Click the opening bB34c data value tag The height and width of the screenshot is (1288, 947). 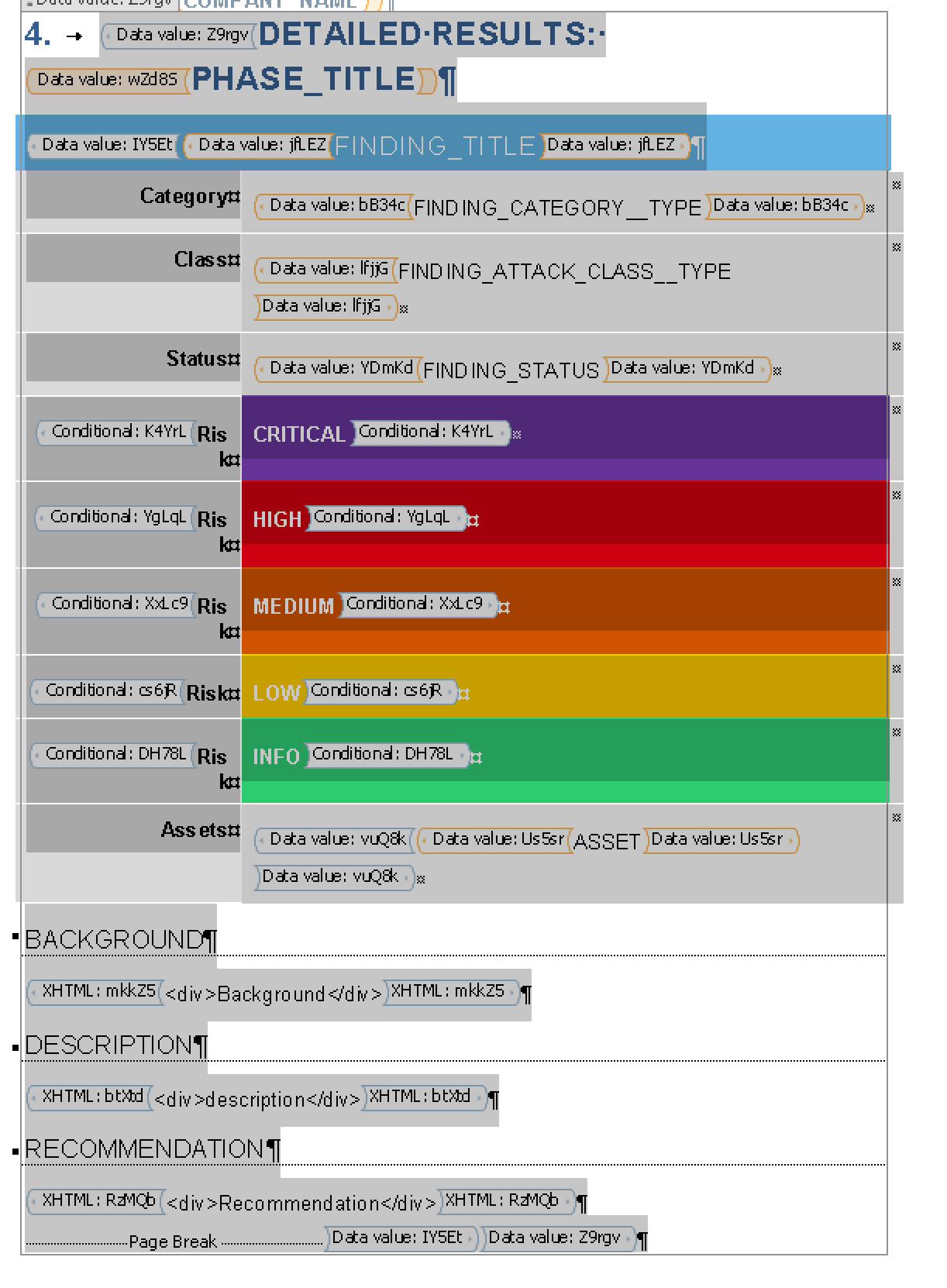333,205
